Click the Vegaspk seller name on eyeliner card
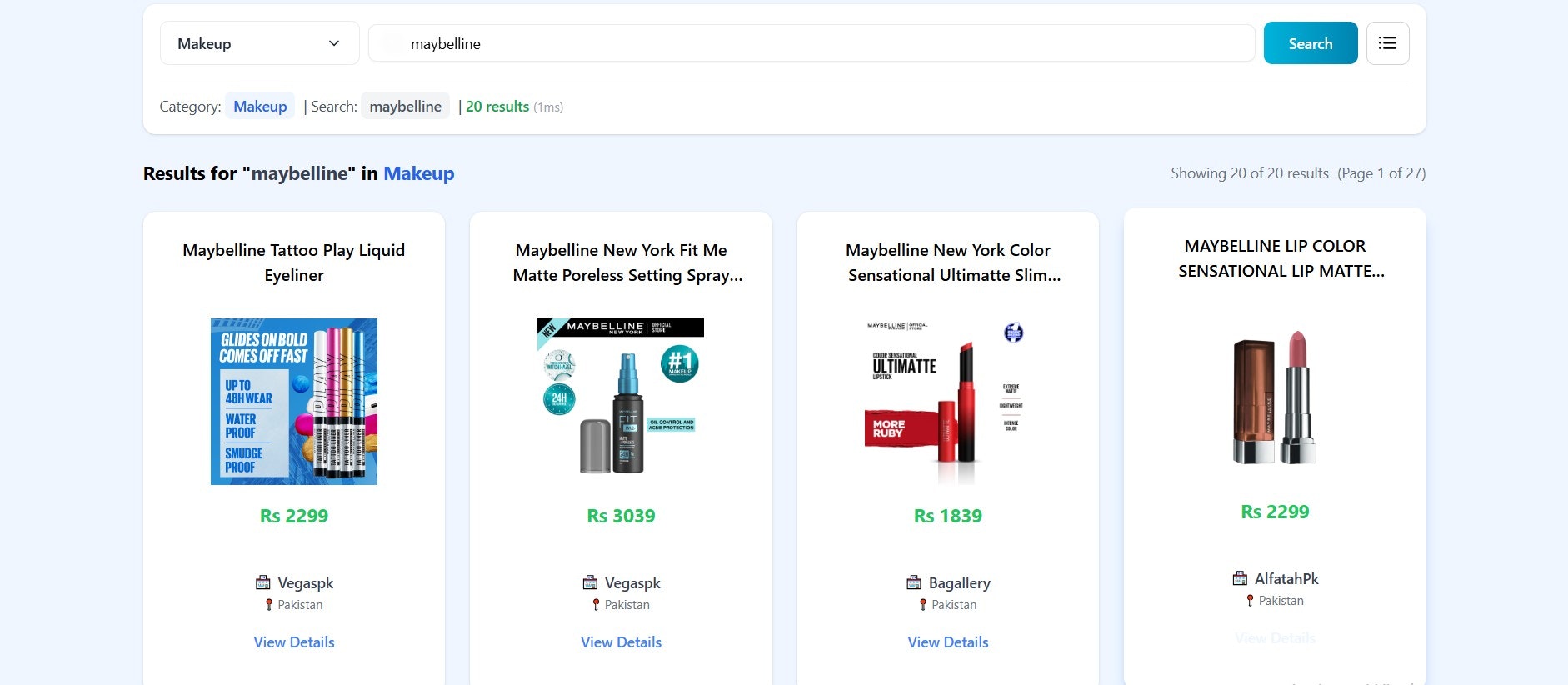The width and height of the screenshot is (1568, 685). coord(306,583)
